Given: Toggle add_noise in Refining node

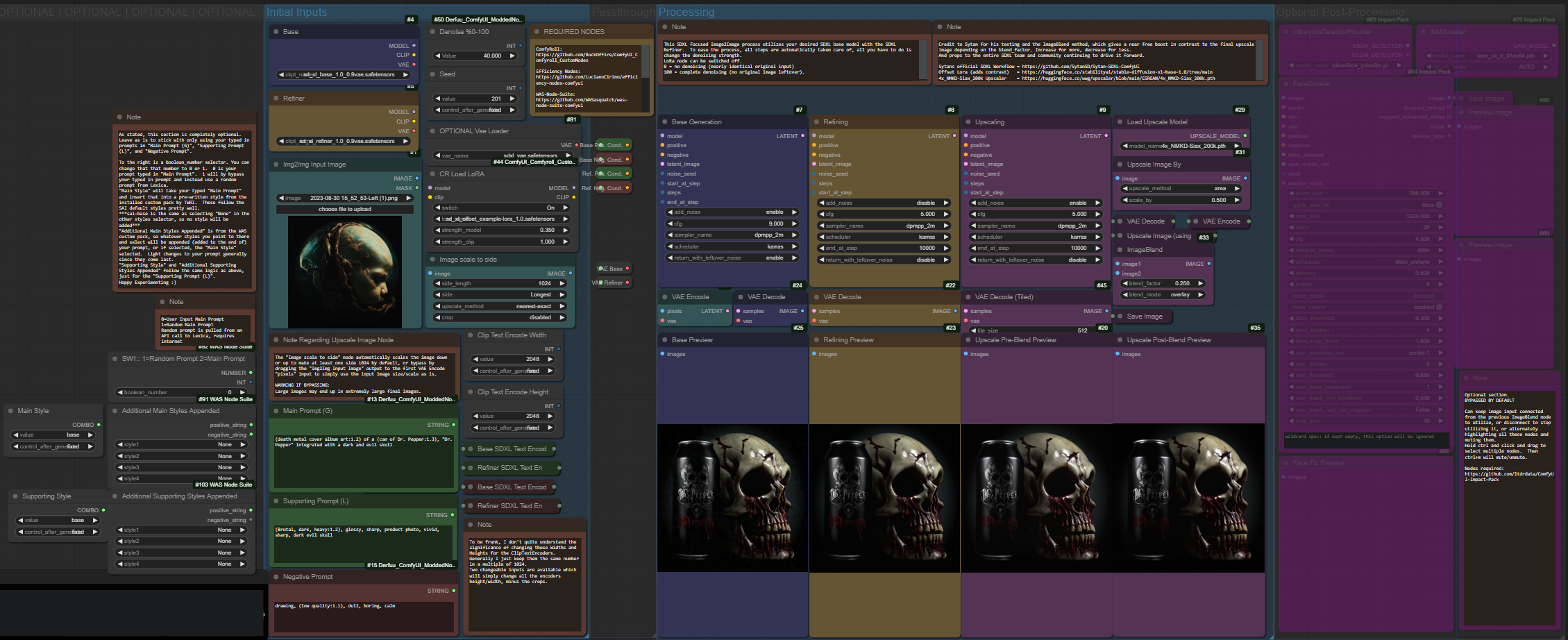Looking at the screenshot, I should click(884, 203).
